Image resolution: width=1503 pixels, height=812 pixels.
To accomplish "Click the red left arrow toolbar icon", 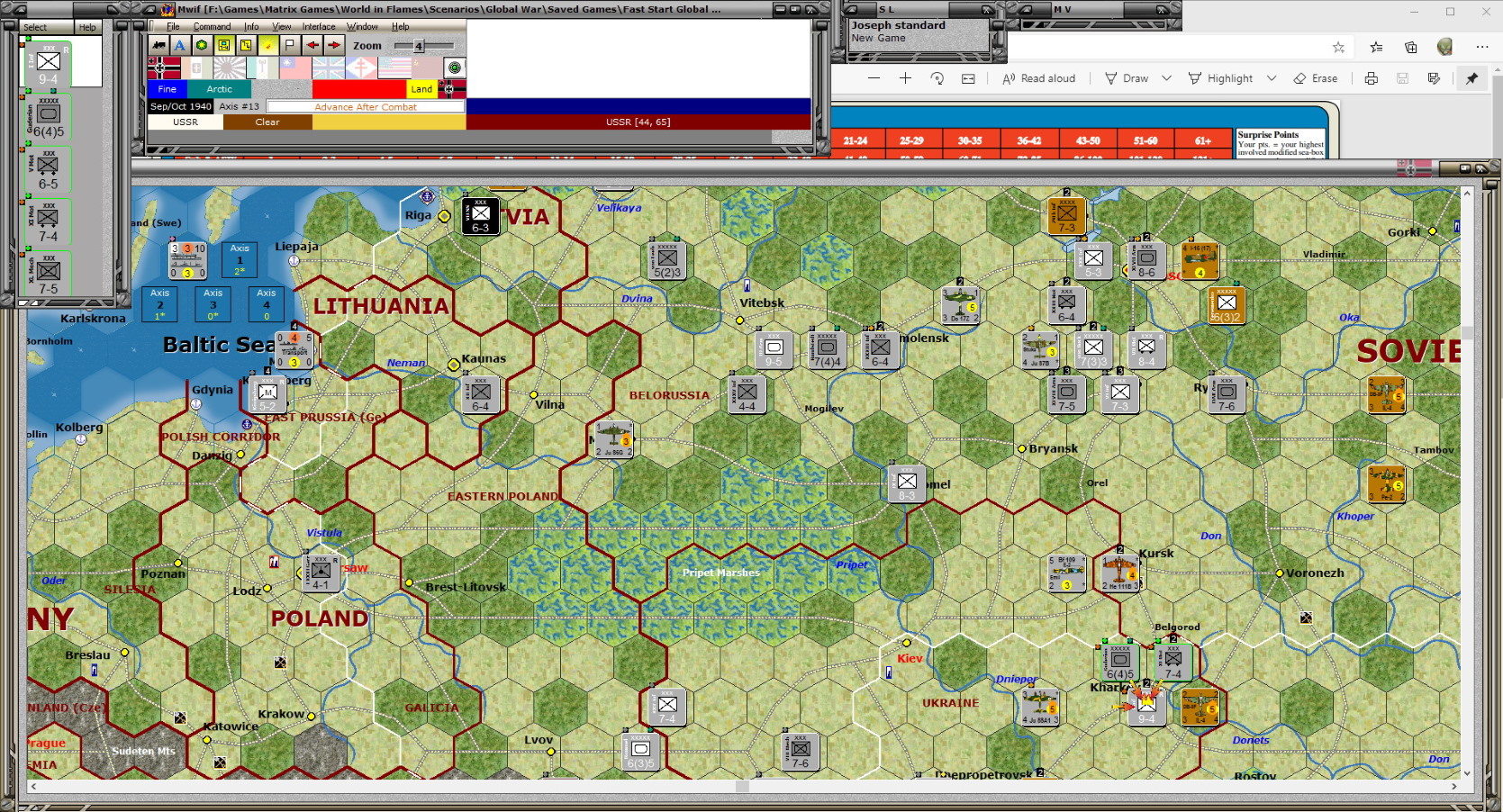I will (x=312, y=45).
